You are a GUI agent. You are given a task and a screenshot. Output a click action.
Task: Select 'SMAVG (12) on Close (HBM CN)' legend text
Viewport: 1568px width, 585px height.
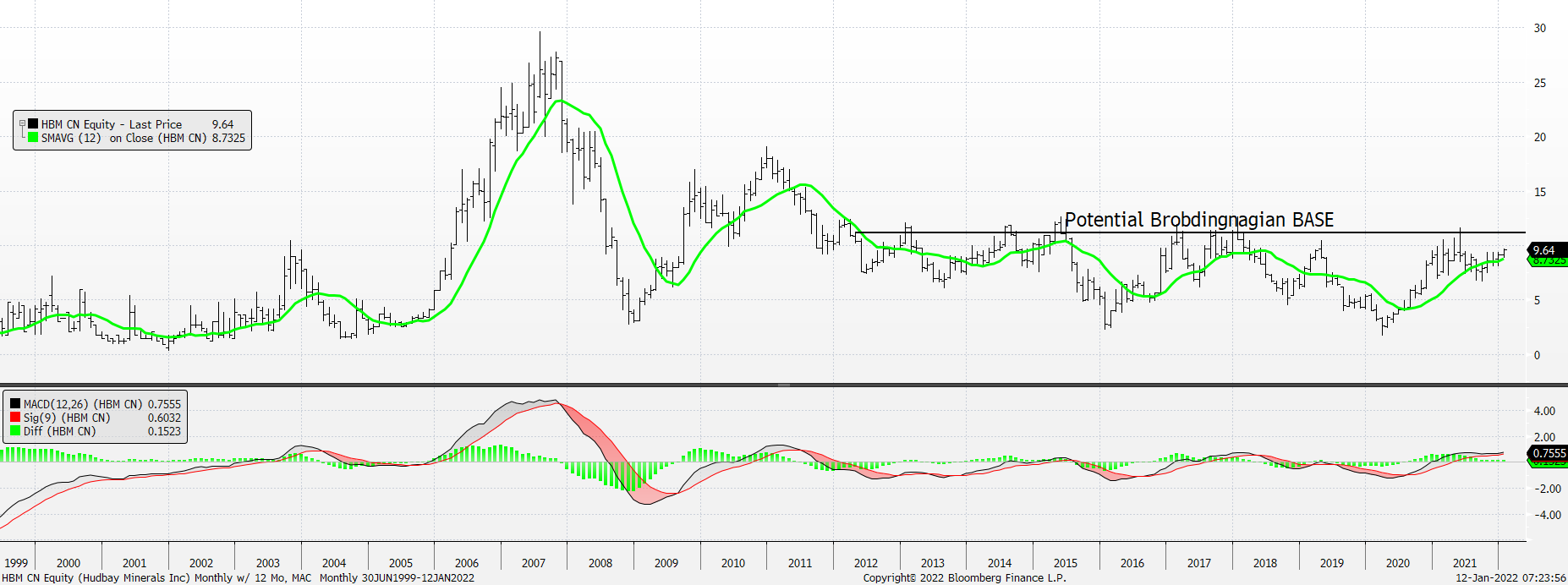pyautogui.click(x=124, y=138)
